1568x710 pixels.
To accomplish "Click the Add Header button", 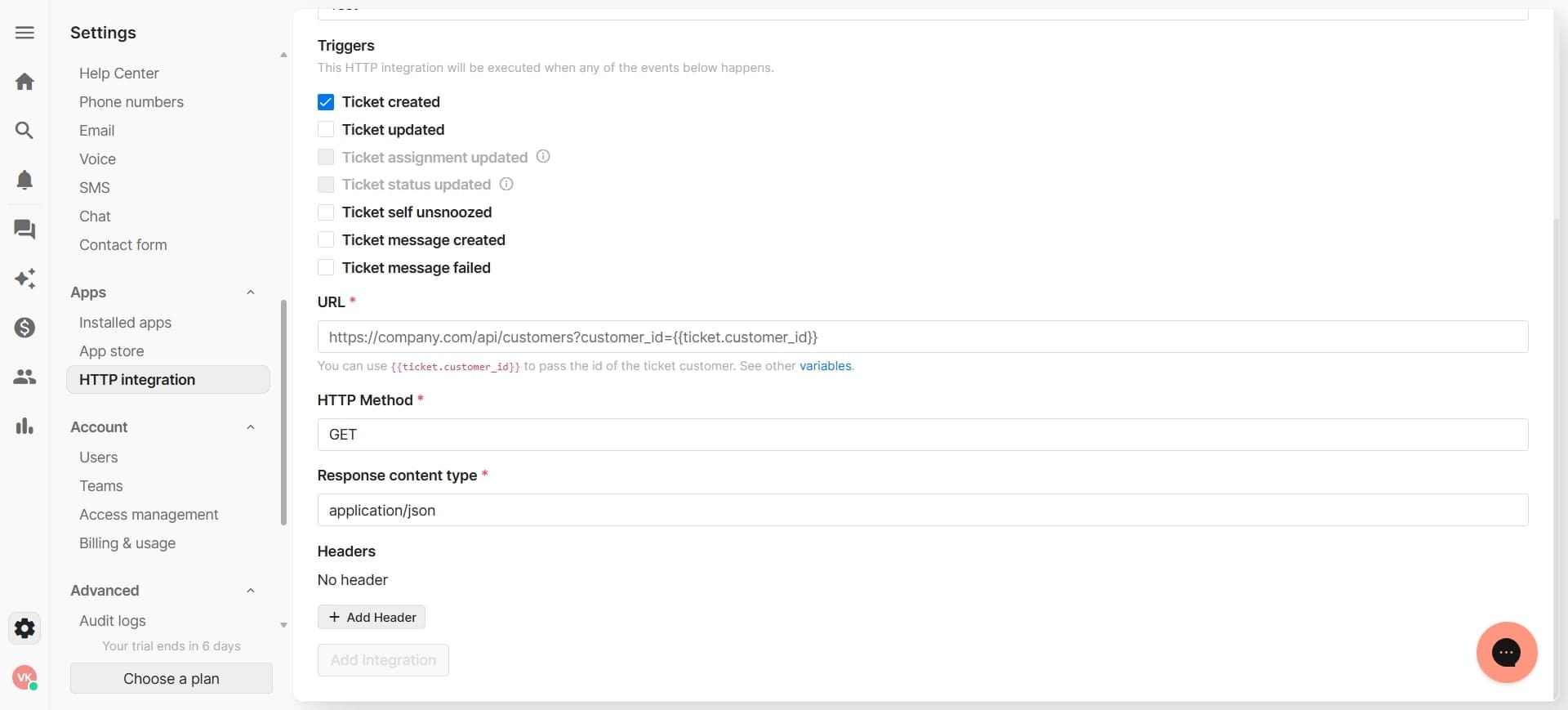I will pyautogui.click(x=371, y=617).
